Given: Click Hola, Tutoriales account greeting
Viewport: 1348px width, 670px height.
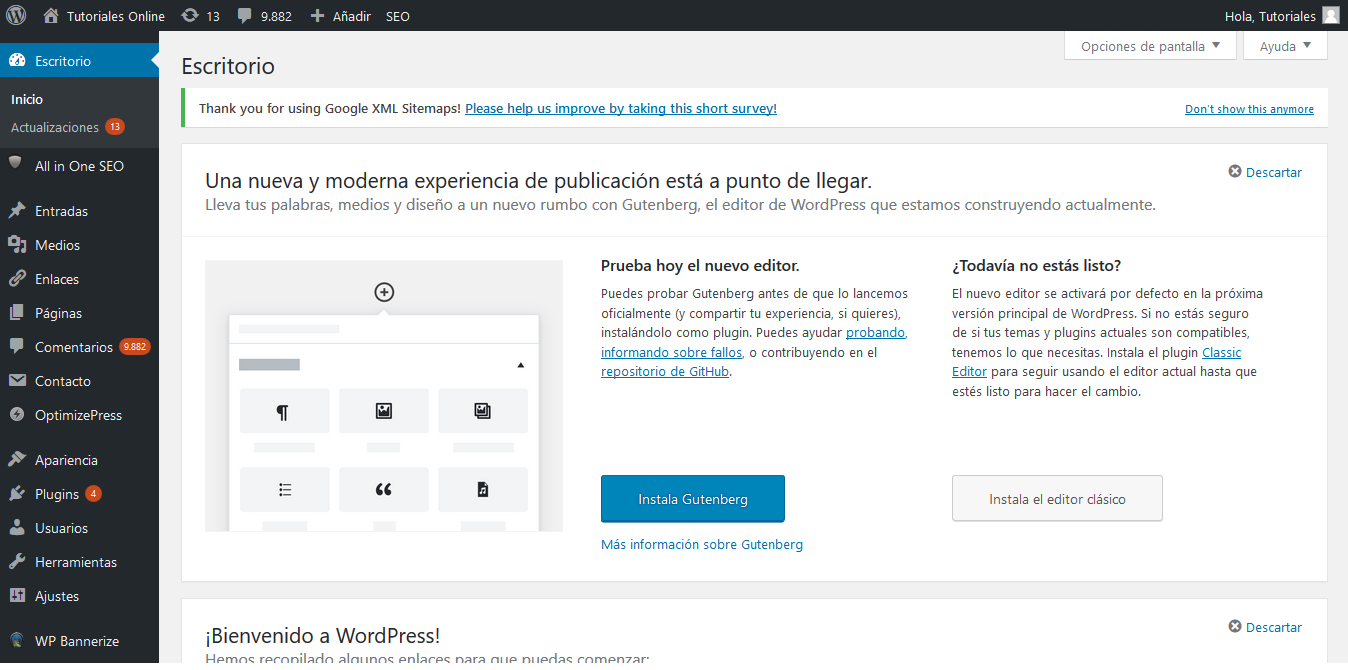Looking at the screenshot, I should [1268, 16].
